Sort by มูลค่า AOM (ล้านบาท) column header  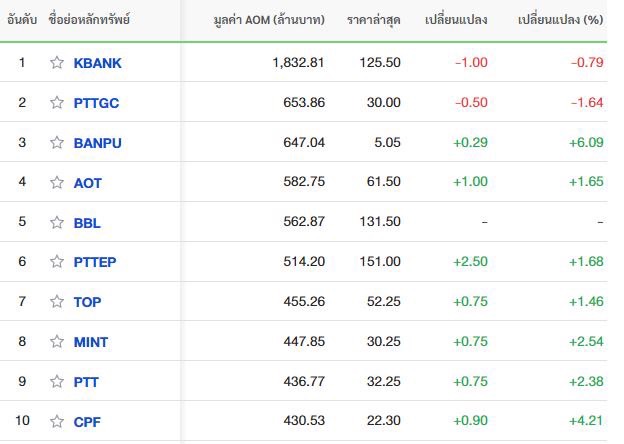click(x=269, y=19)
